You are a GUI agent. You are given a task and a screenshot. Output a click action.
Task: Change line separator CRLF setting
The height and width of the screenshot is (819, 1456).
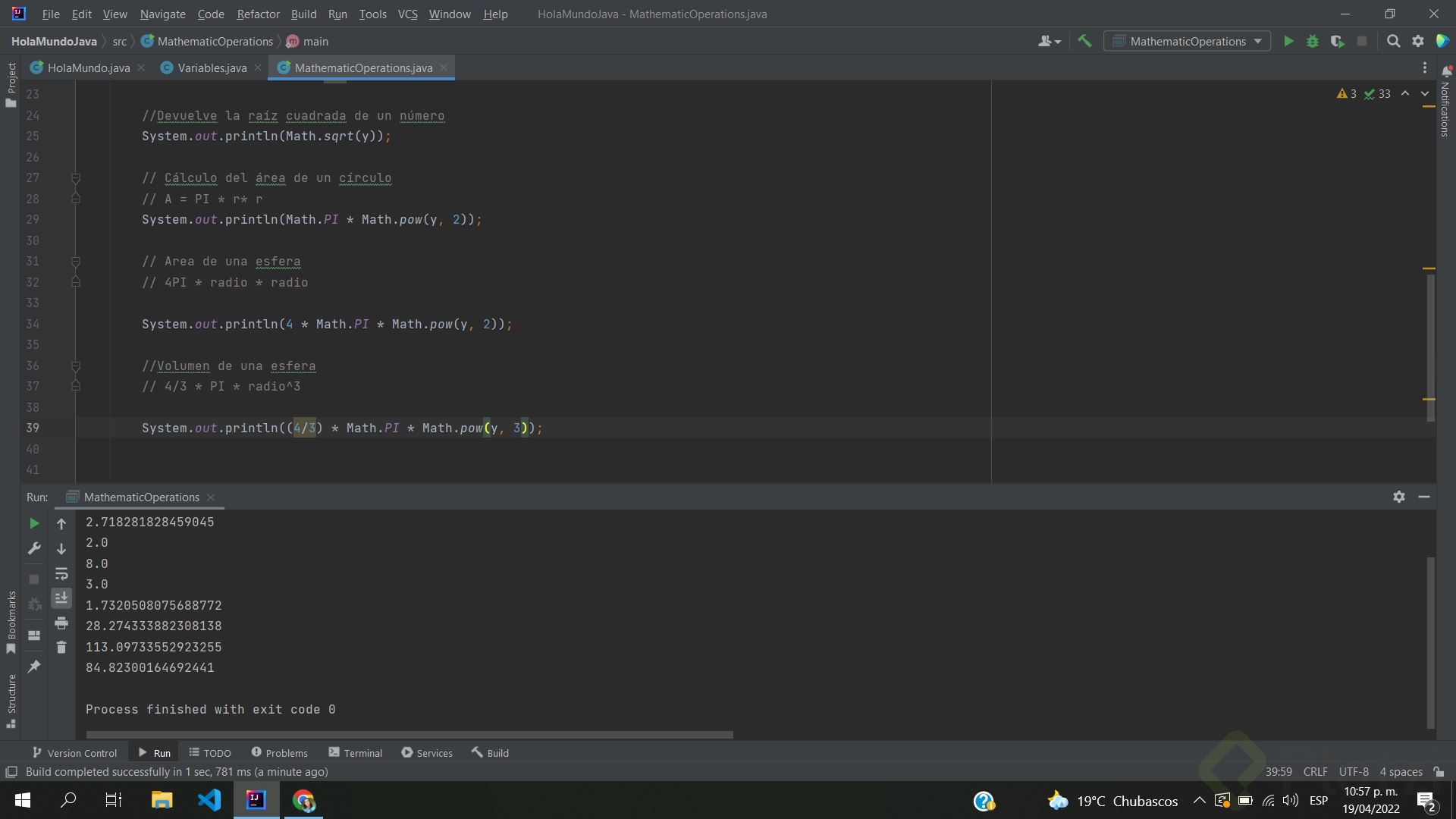[x=1315, y=771]
